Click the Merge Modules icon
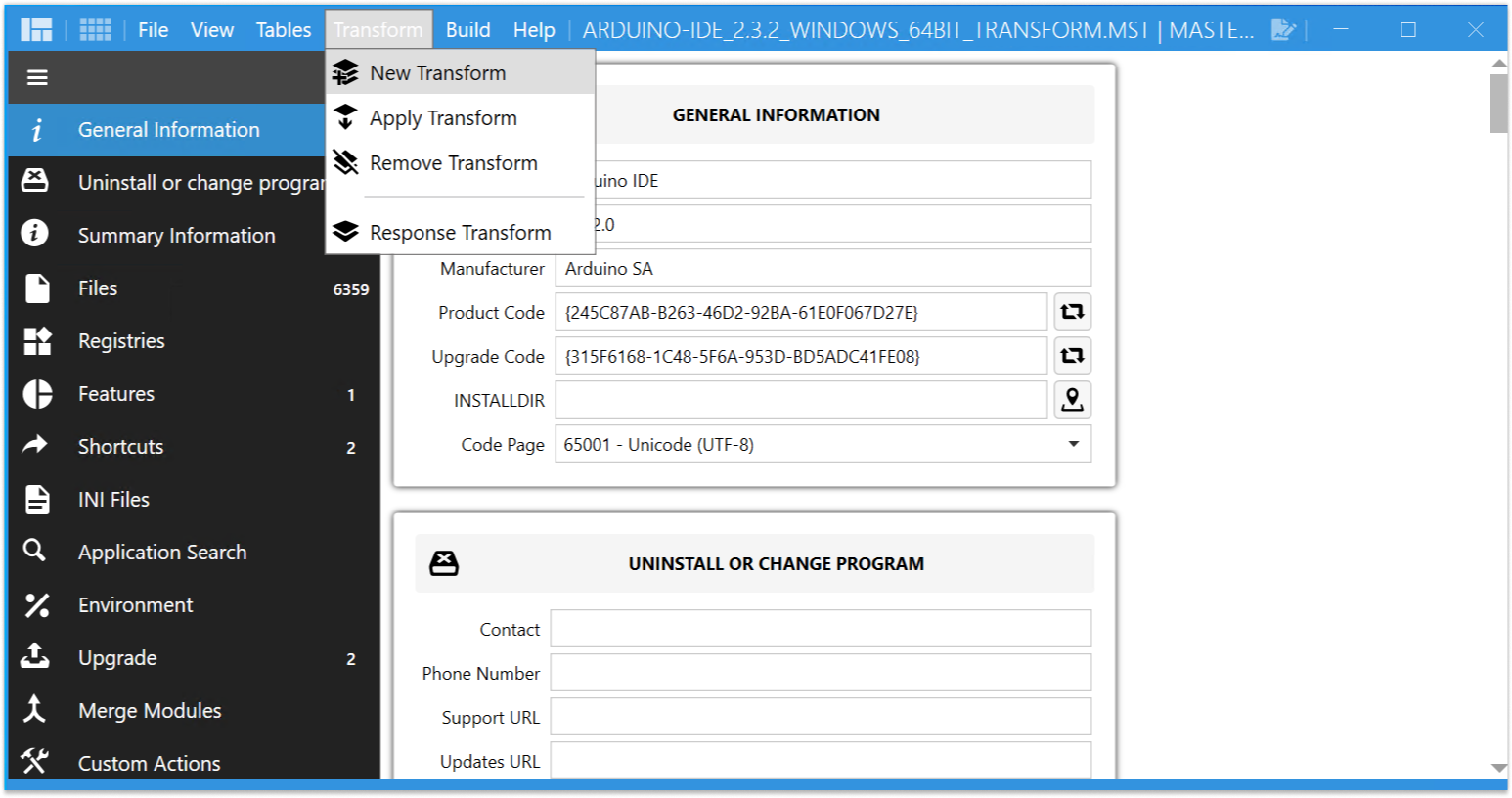The image size is (1512, 798). (x=34, y=709)
